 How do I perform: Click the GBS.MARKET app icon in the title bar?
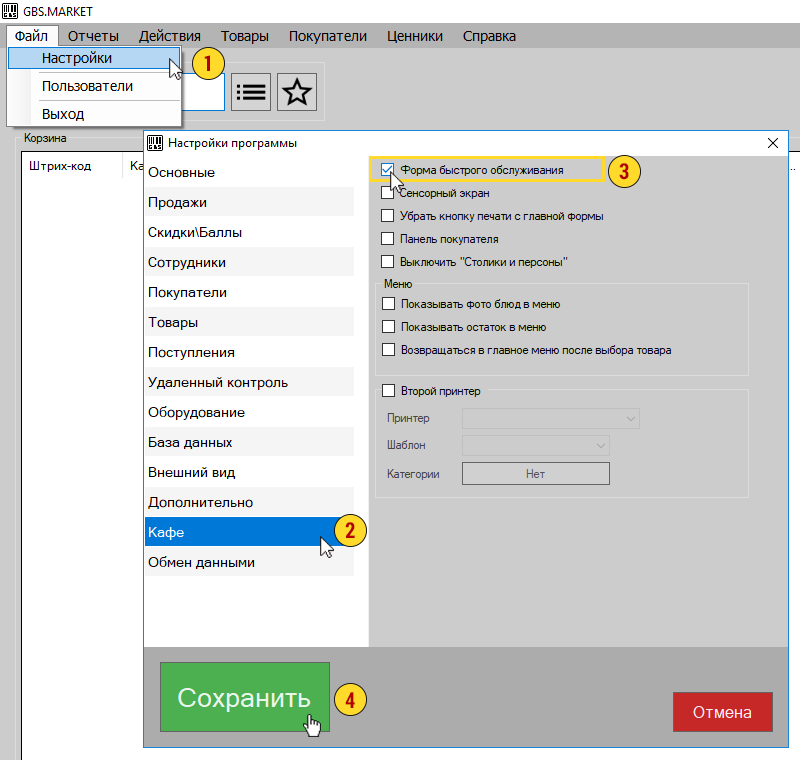click(10, 11)
